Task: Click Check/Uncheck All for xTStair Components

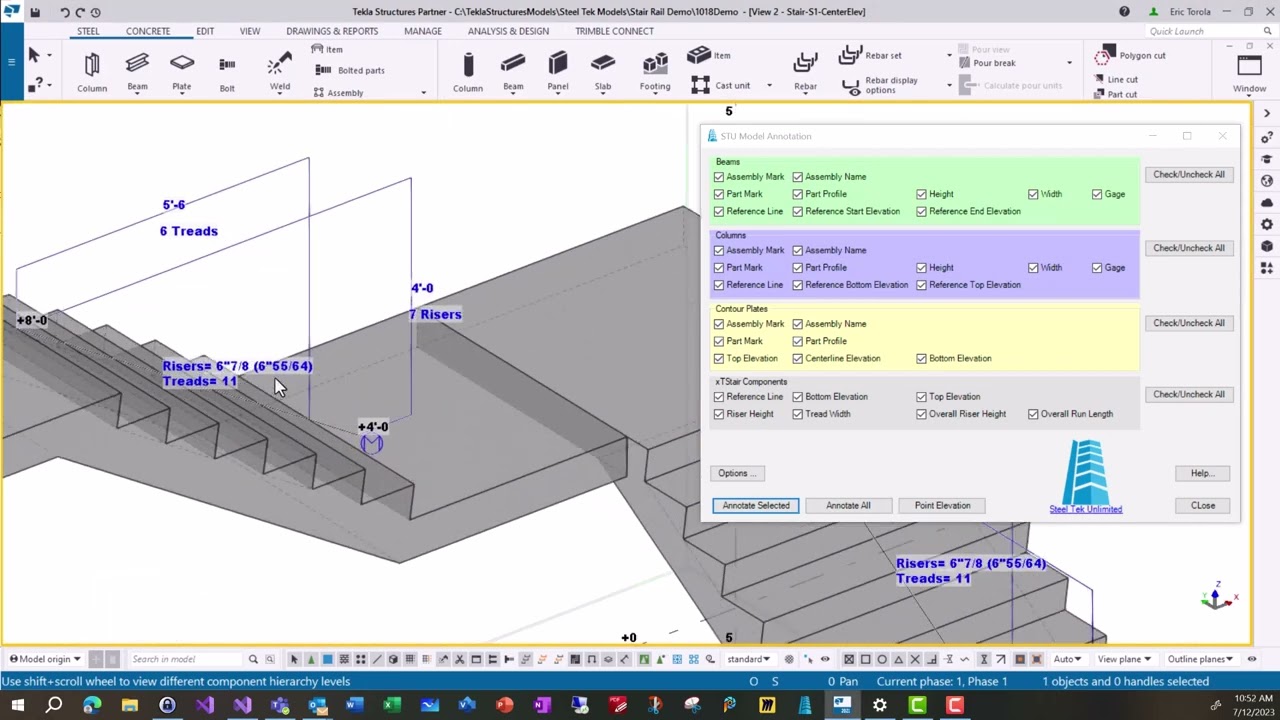Action: [x=1189, y=394]
